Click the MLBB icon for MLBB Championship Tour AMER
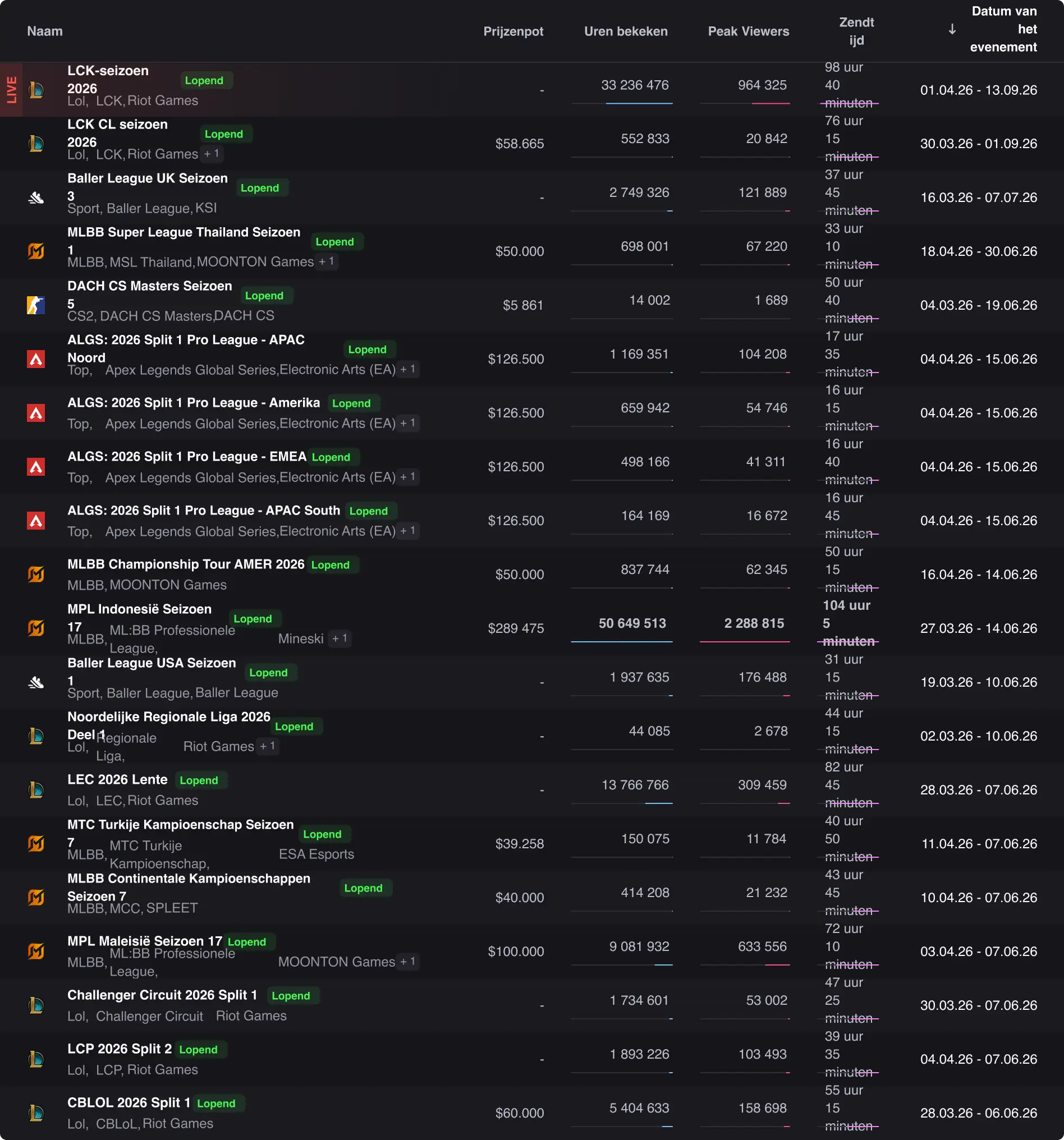The image size is (1064, 1140). (x=36, y=574)
